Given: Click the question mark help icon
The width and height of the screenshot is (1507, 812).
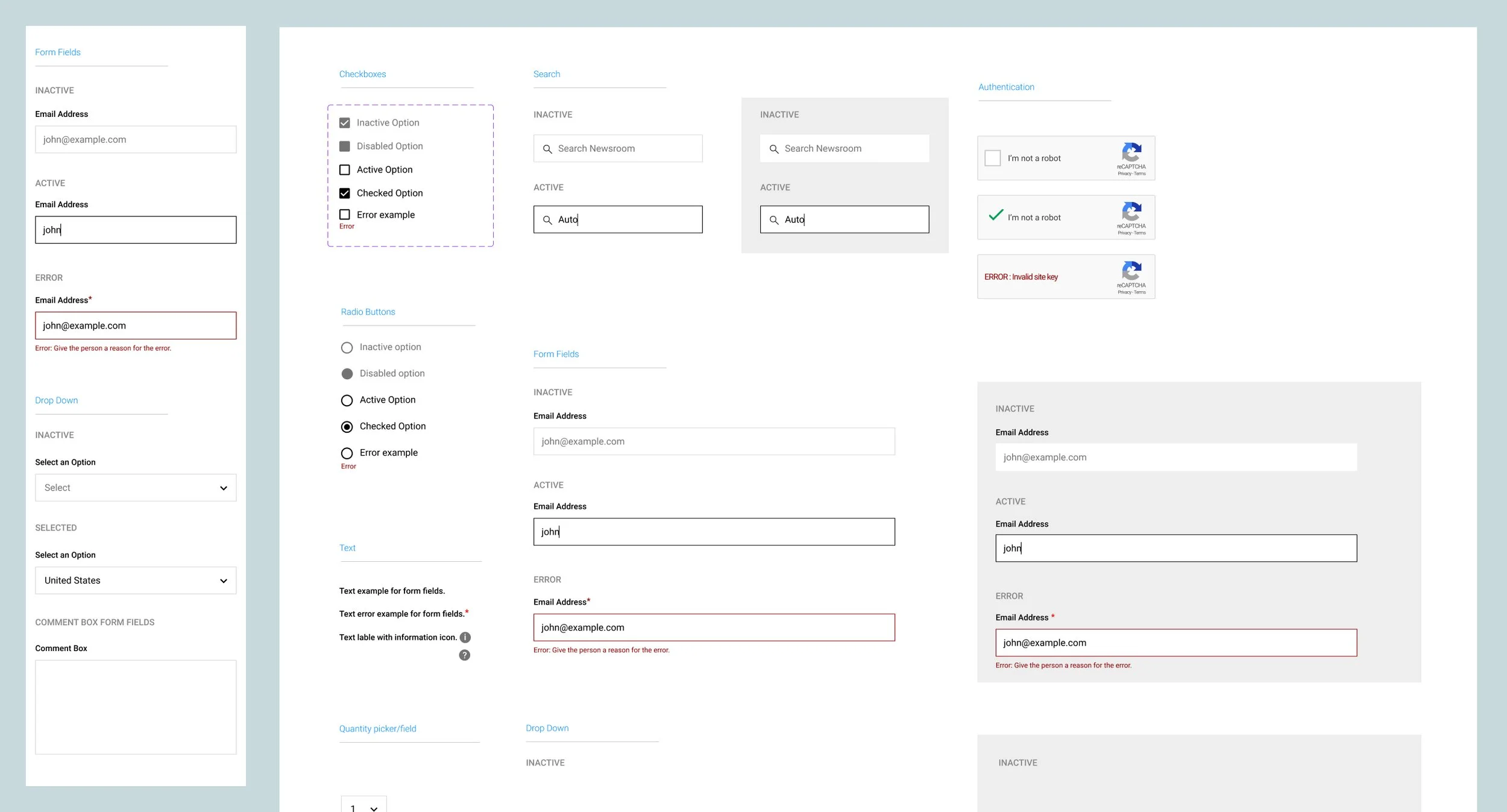Looking at the screenshot, I should [464, 655].
